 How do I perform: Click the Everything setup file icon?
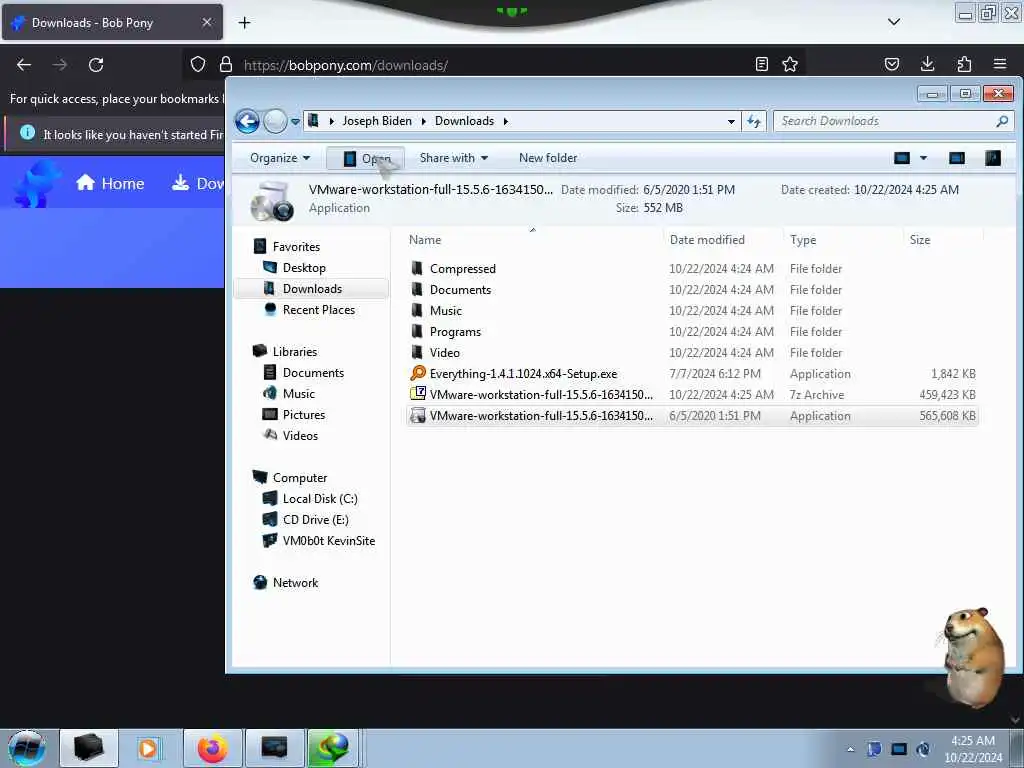(417, 373)
